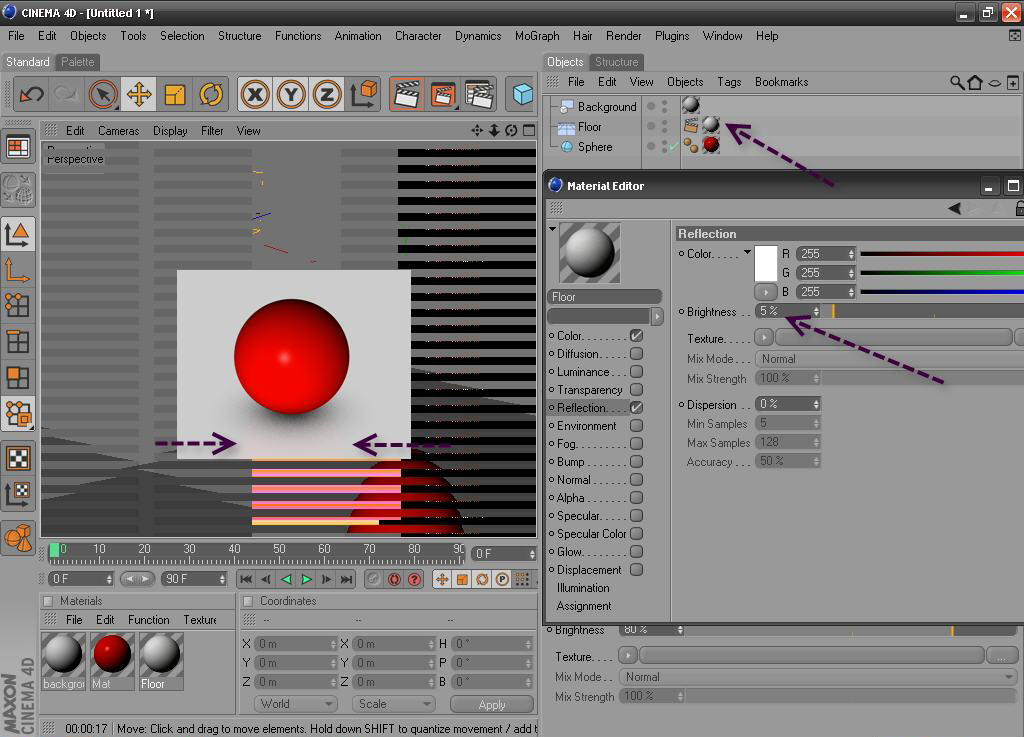Image resolution: width=1024 pixels, height=737 pixels.
Task: Click the Apply button in Coordinates
Action: (x=492, y=704)
